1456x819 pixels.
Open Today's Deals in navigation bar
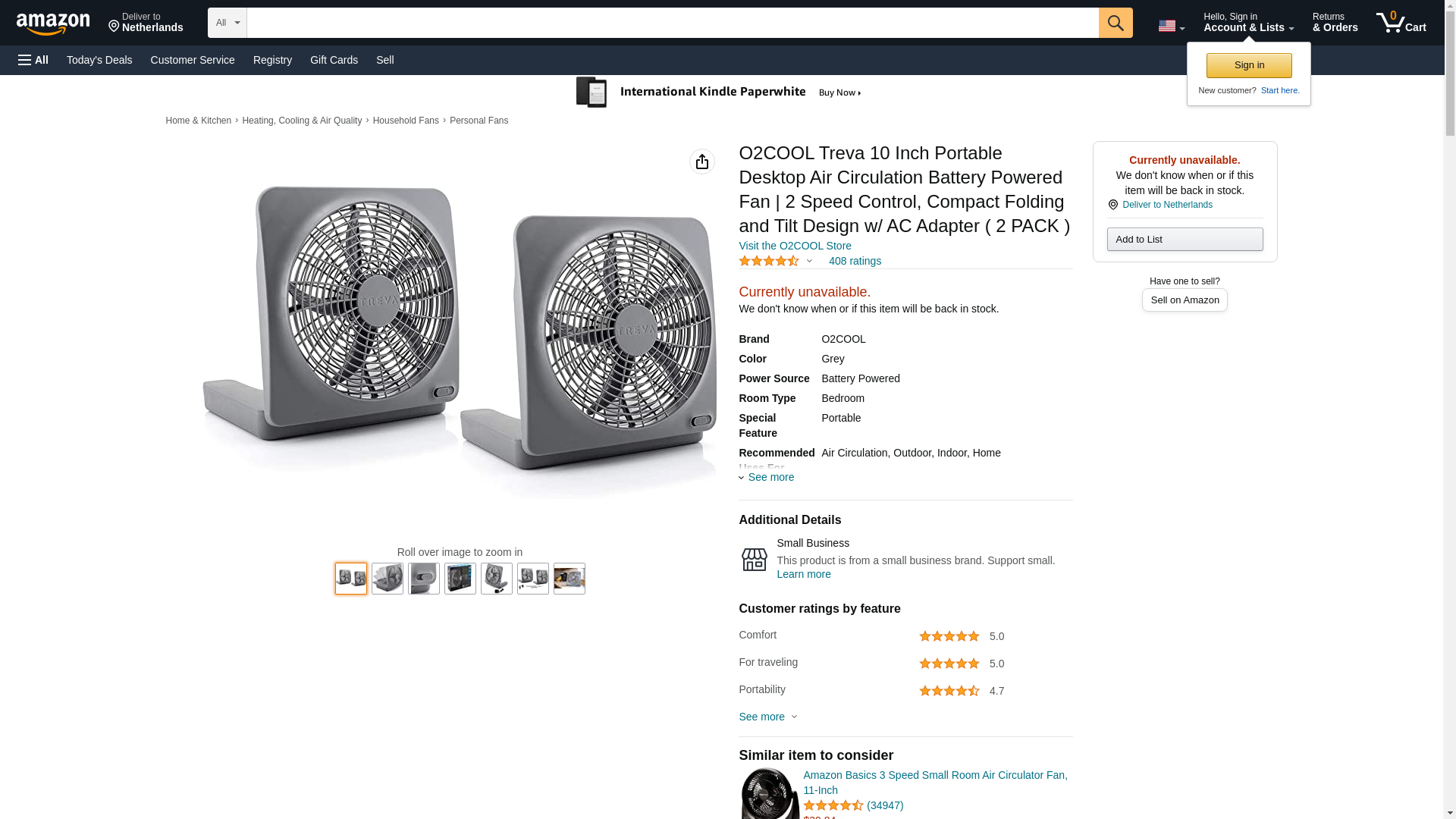[x=99, y=60]
